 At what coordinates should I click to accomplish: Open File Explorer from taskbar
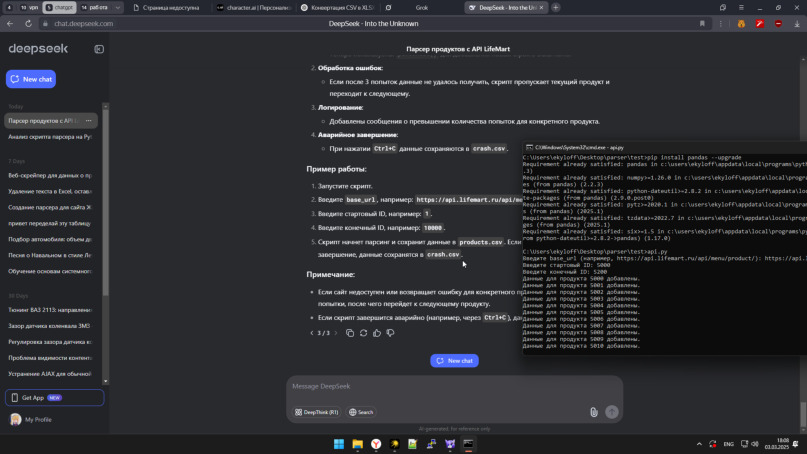coord(358,444)
